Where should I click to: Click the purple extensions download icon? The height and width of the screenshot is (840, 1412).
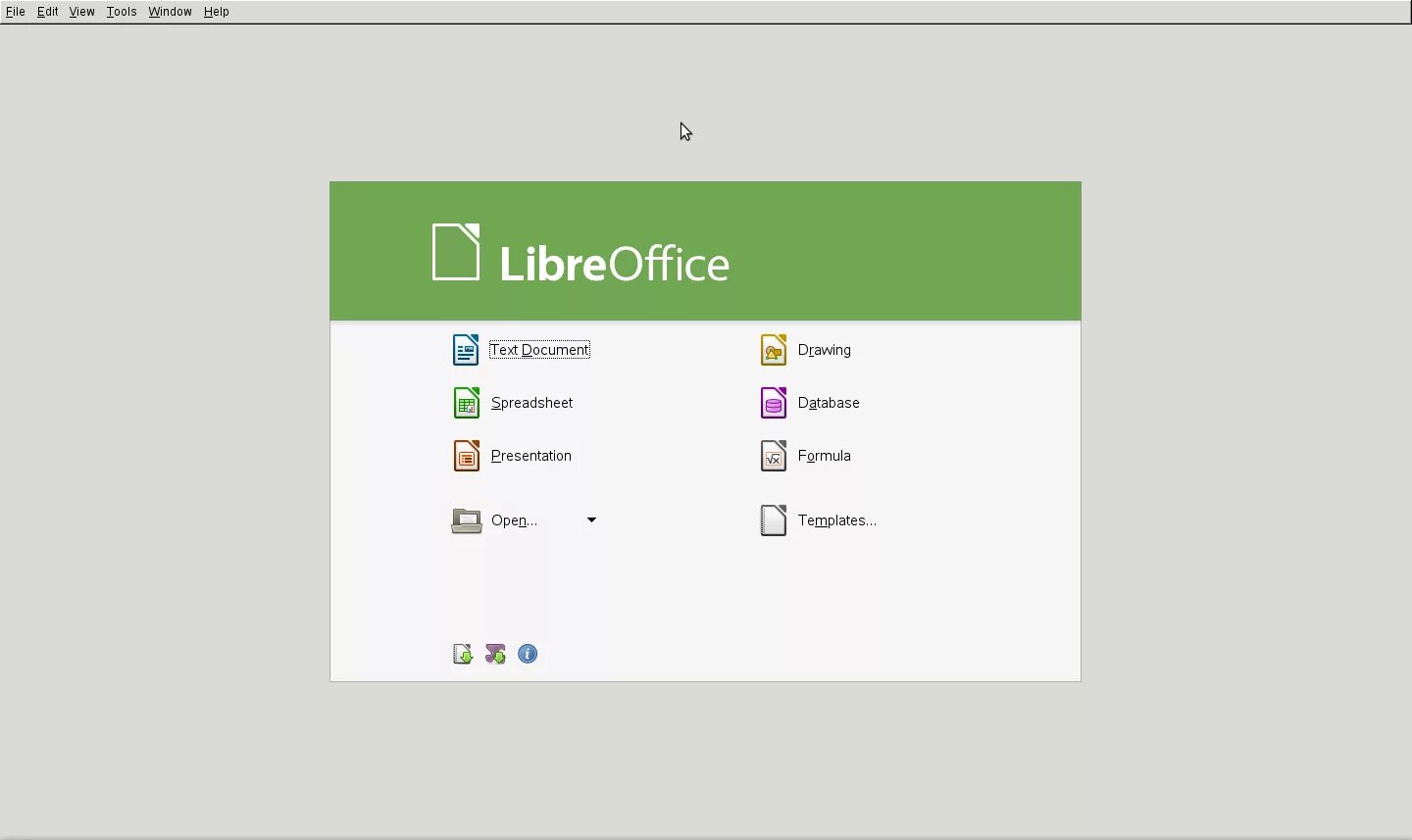point(495,654)
